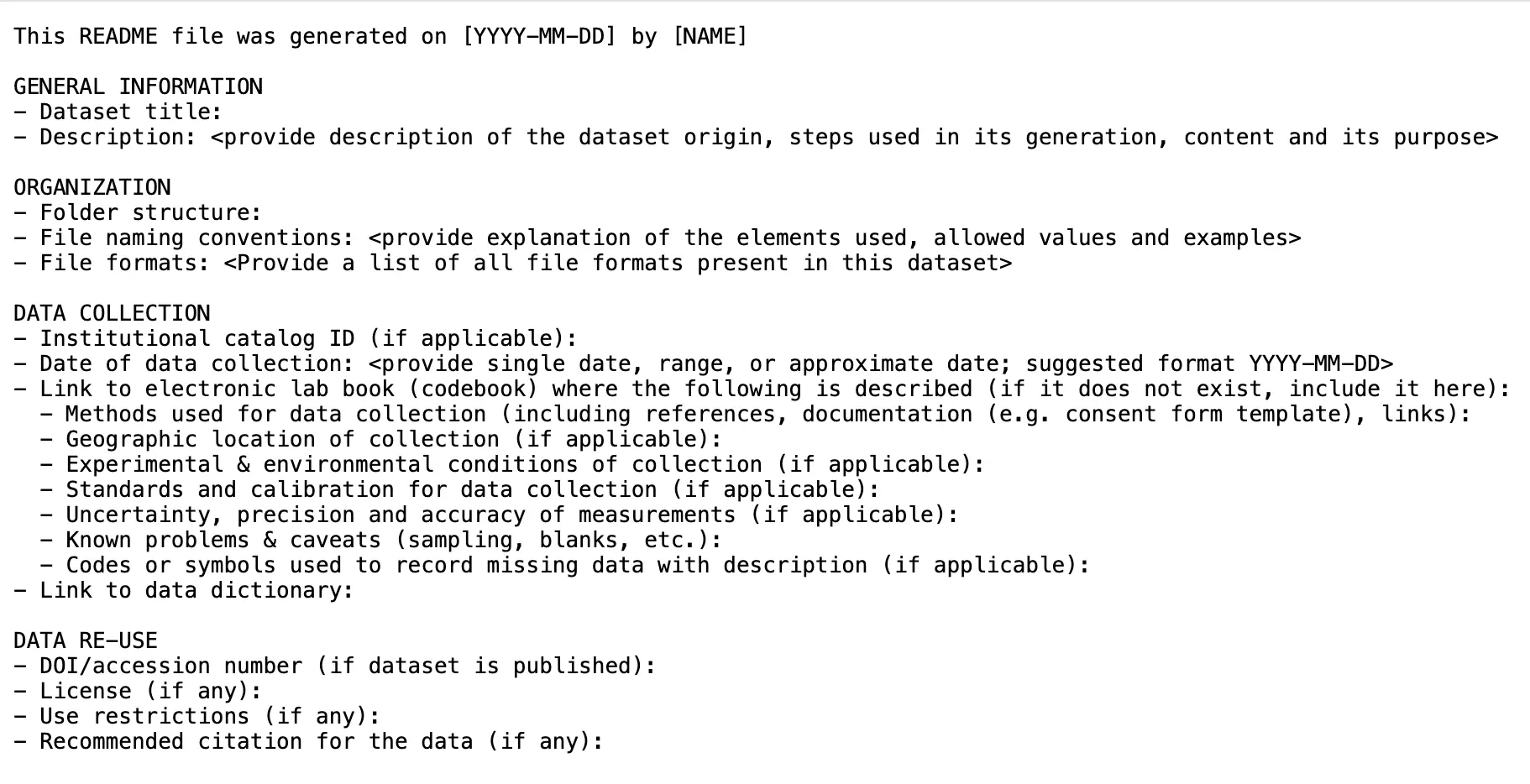Click the ORGANIZATION section heading

pos(92,188)
